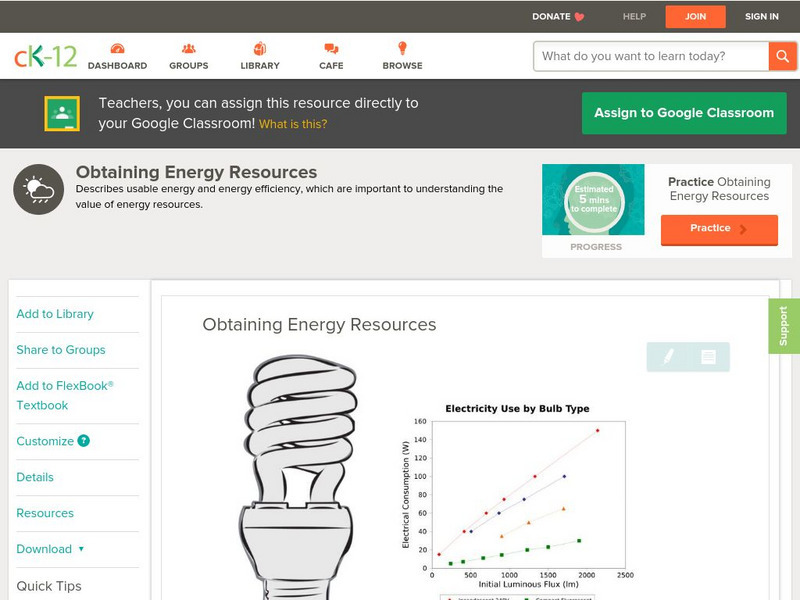Click the Google Classroom icon in banner
Image resolution: width=800 pixels, height=600 pixels.
[x=62, y=112]
